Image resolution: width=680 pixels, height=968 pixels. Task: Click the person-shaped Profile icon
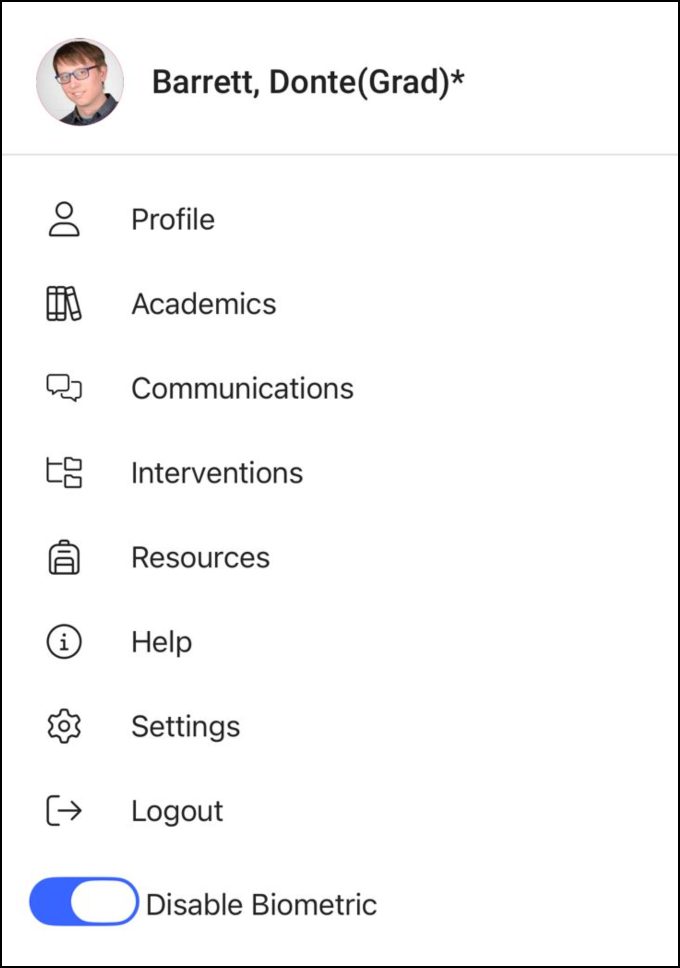(x=64, y=219)
